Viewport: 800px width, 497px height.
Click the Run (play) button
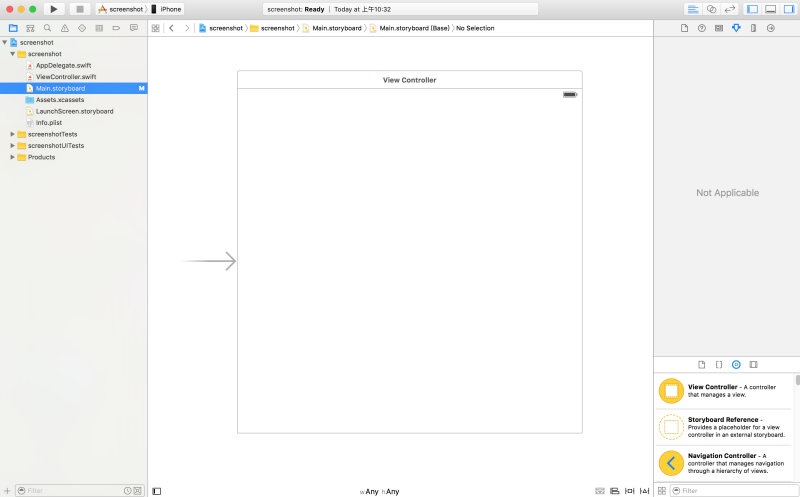pos(55,9)
